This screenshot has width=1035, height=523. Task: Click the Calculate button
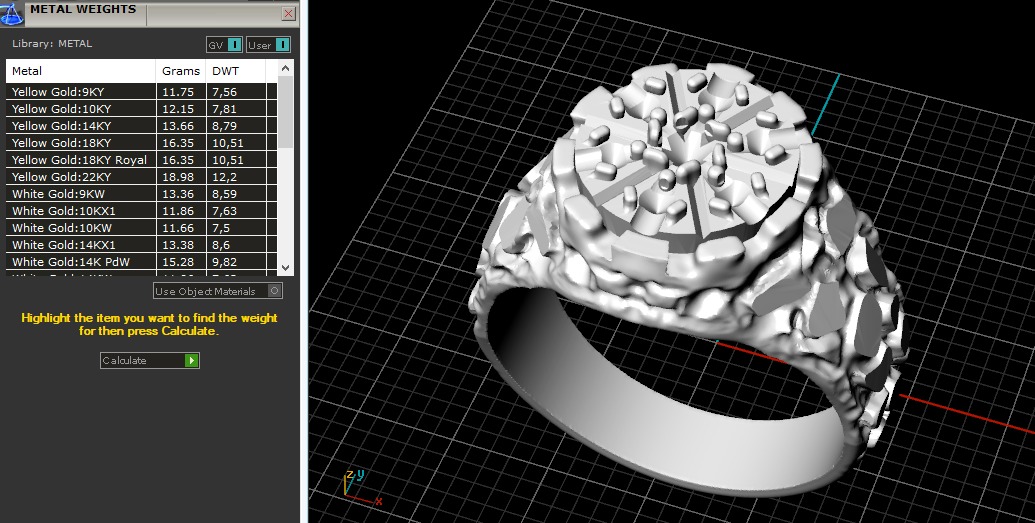[x=150, y=361]
